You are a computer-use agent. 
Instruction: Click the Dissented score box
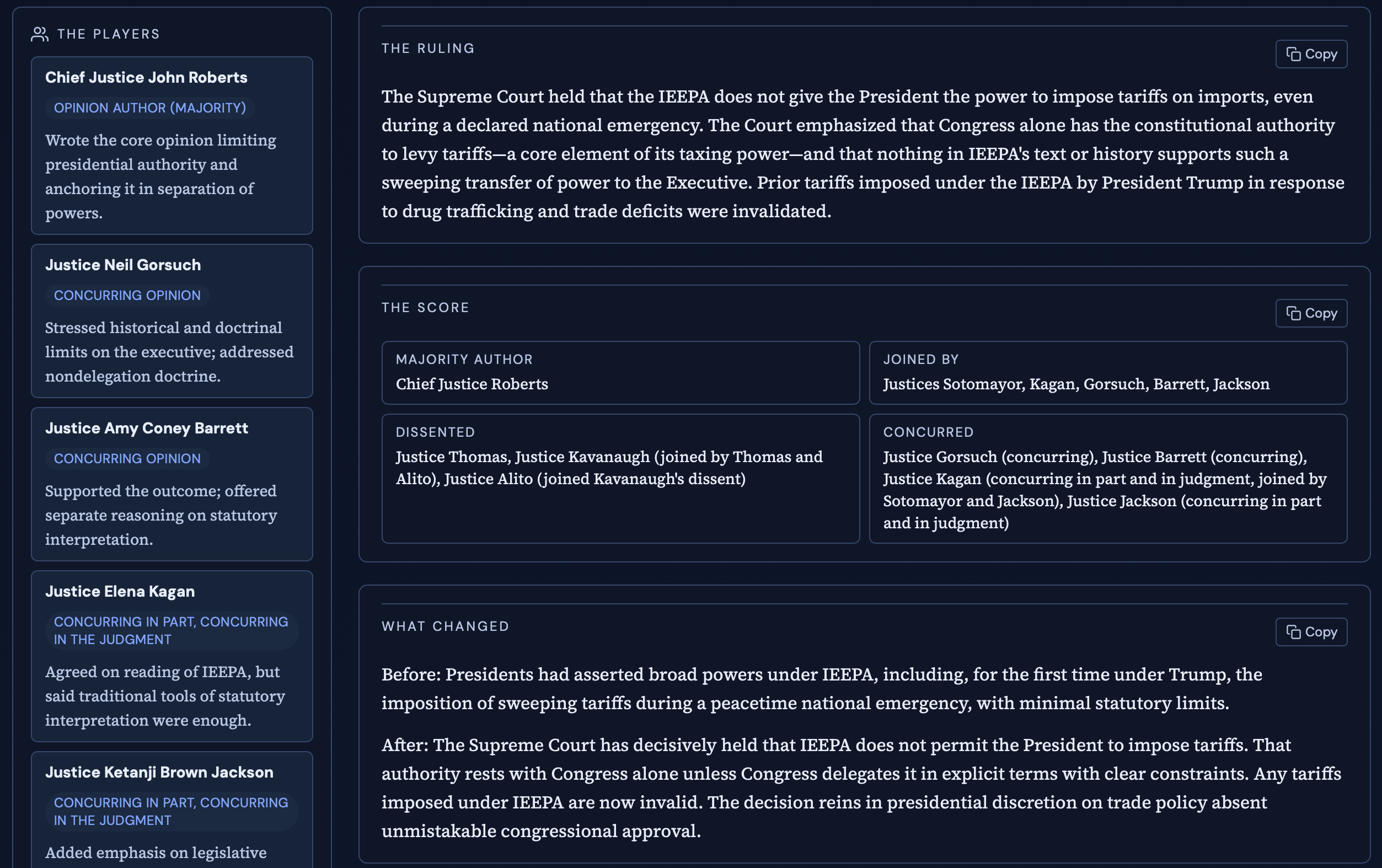620,478
